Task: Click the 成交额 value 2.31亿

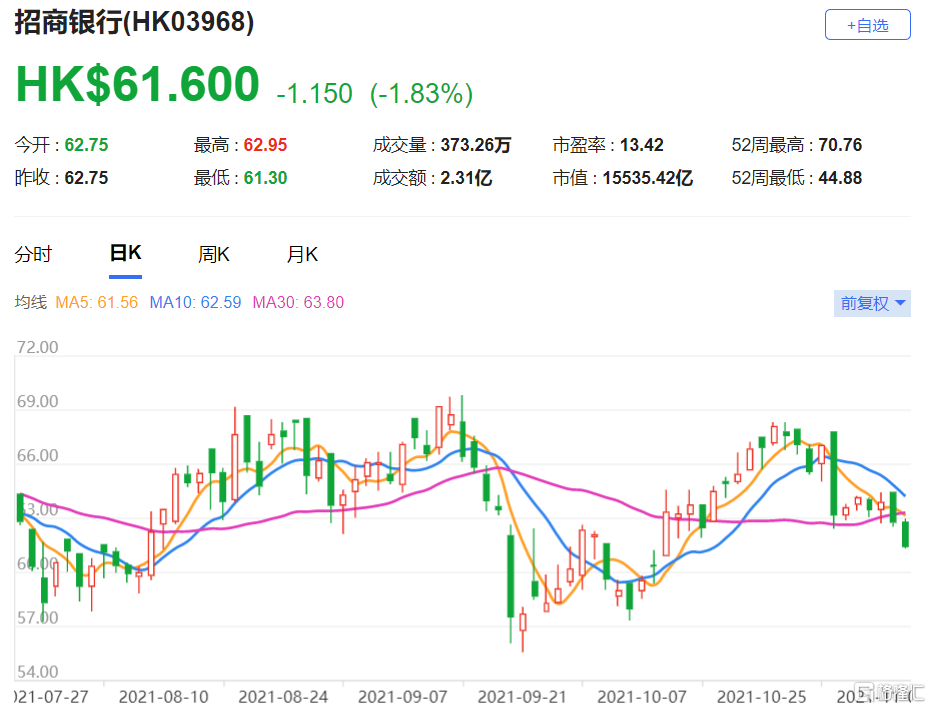Action: [x=466, y=178]
